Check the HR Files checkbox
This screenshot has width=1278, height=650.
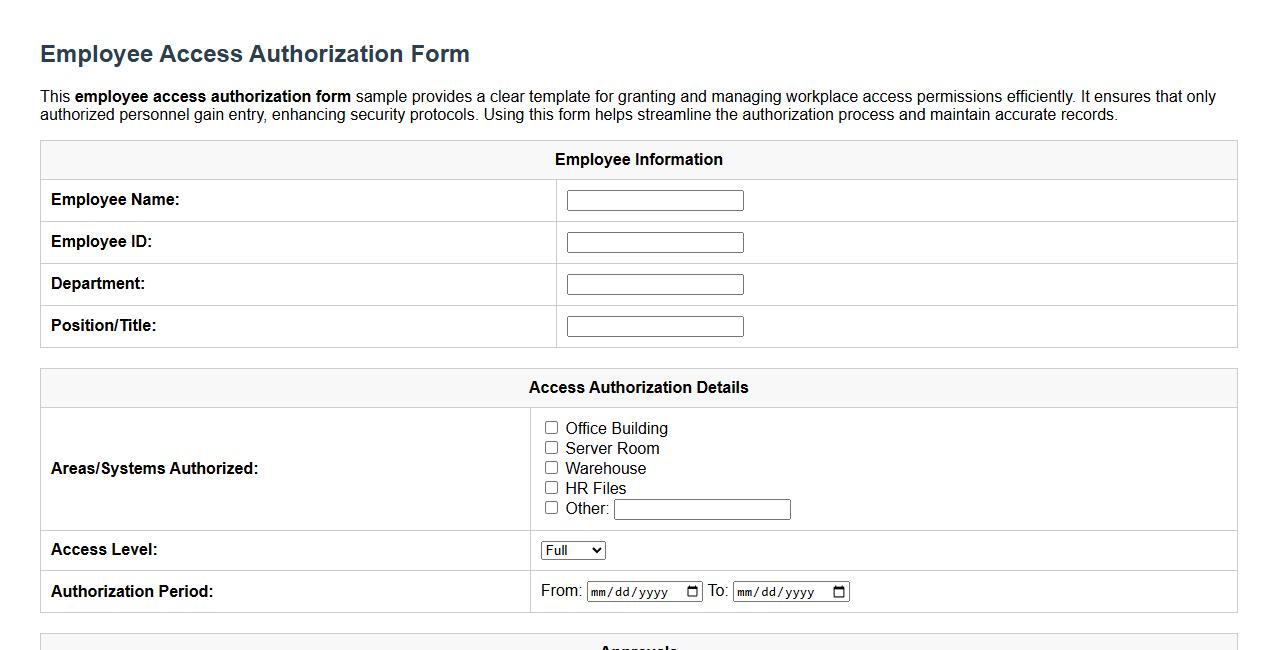pyautogui.click(x=551, y=487)
